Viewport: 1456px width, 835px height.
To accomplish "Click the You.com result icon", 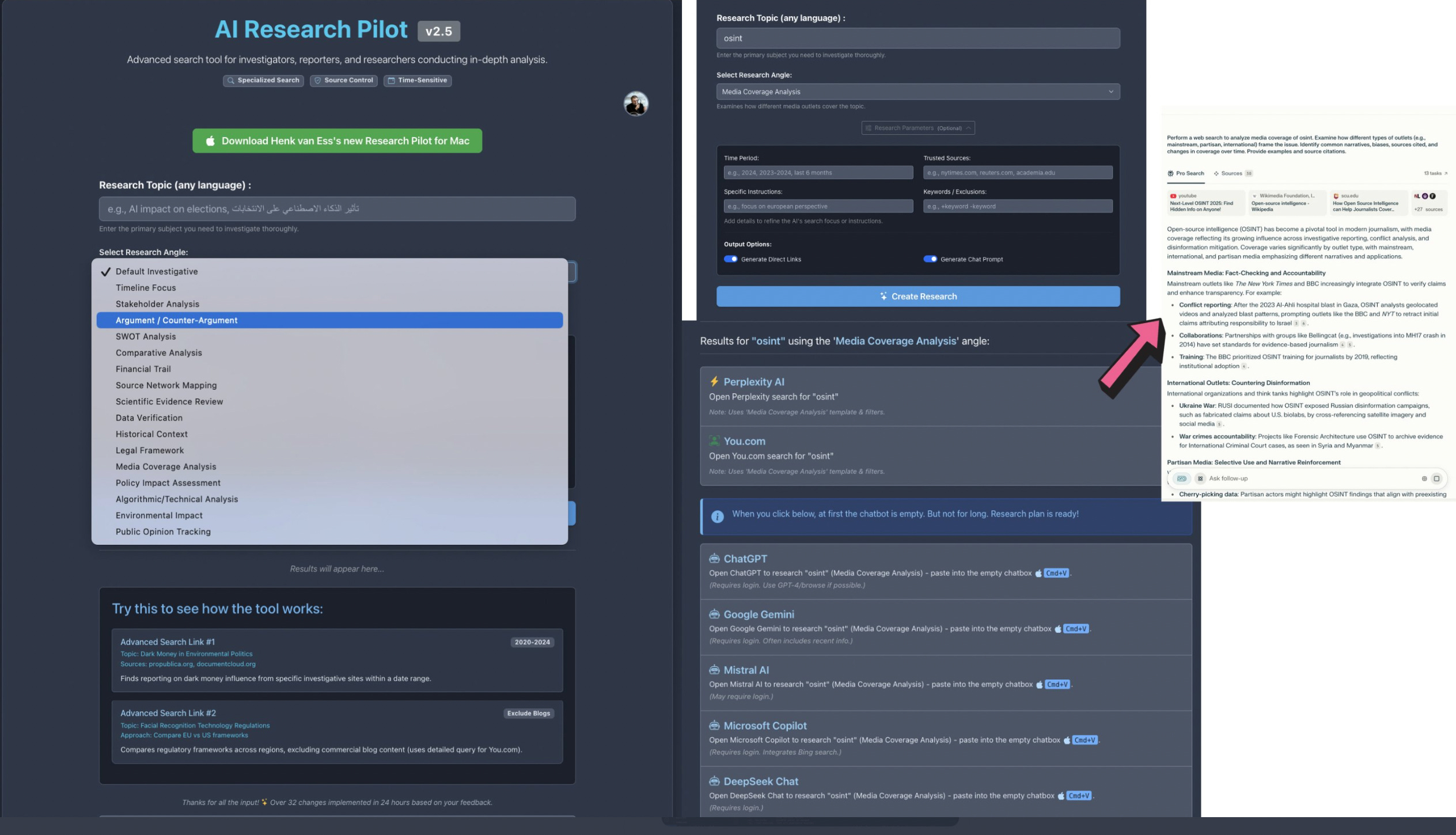I will coord(714,441).
